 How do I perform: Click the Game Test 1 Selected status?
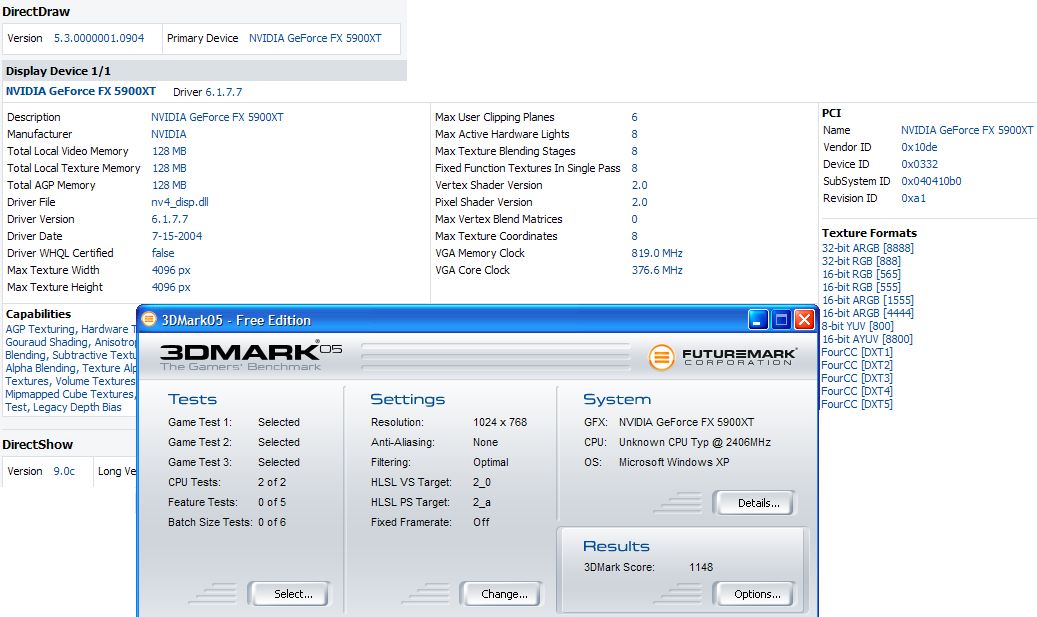point(278,422)
